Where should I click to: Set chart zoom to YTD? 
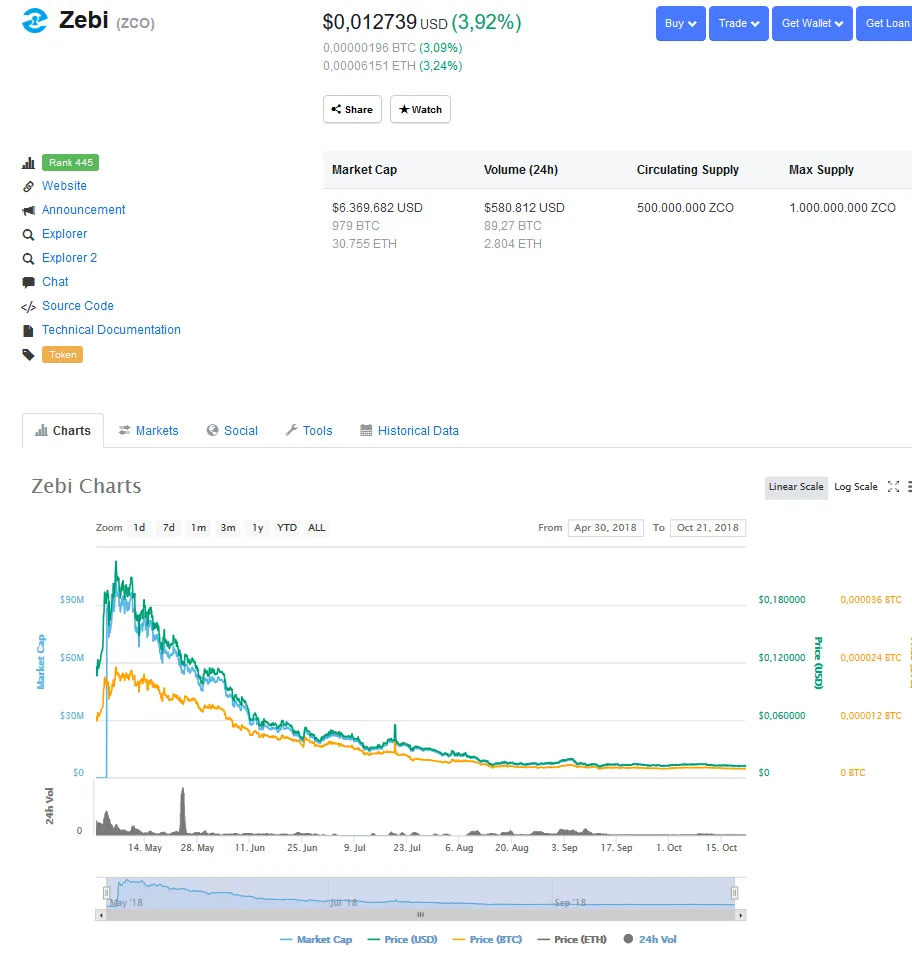pyautogui.click(x=287, y=528)
